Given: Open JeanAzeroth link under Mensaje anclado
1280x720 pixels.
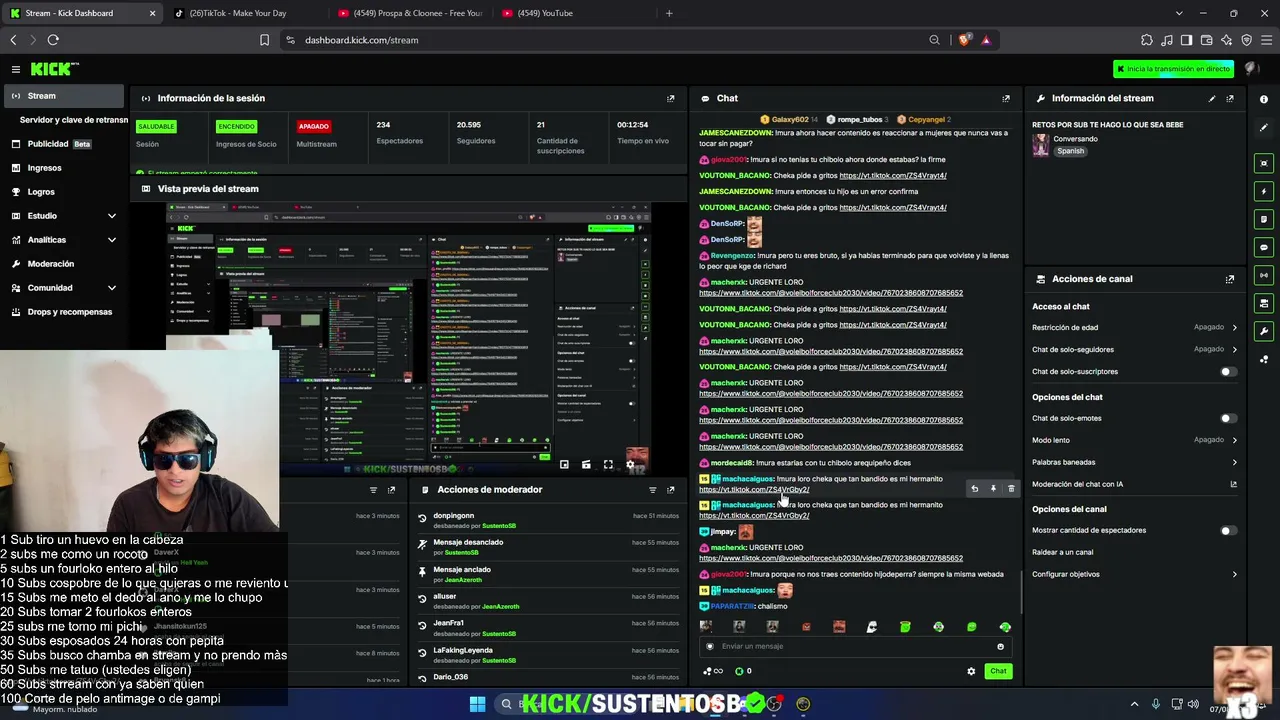Looking at the screenshot, I should [x=462, y=580].
